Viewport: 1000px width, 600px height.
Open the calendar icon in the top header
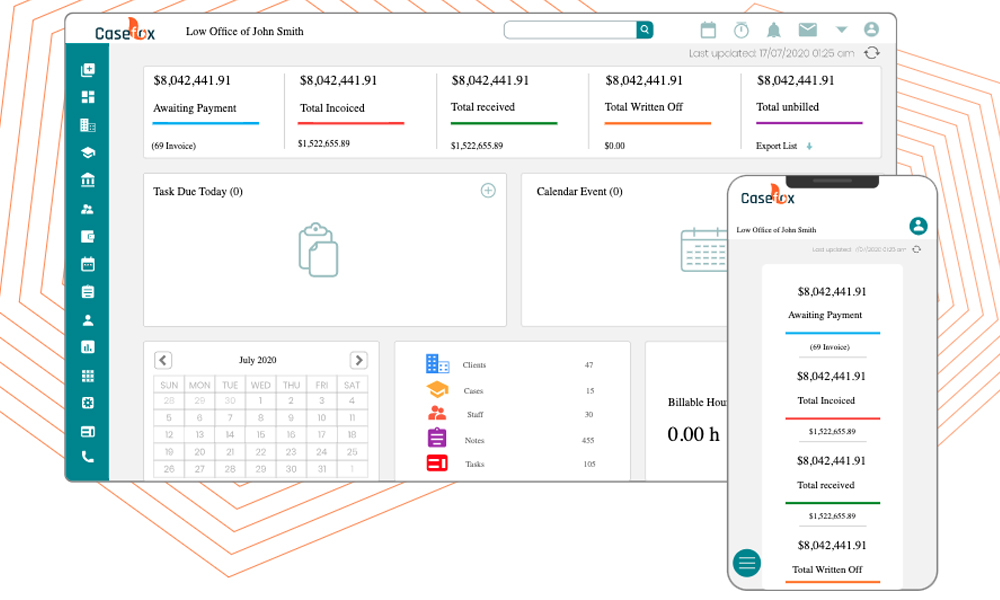point(708,30)
